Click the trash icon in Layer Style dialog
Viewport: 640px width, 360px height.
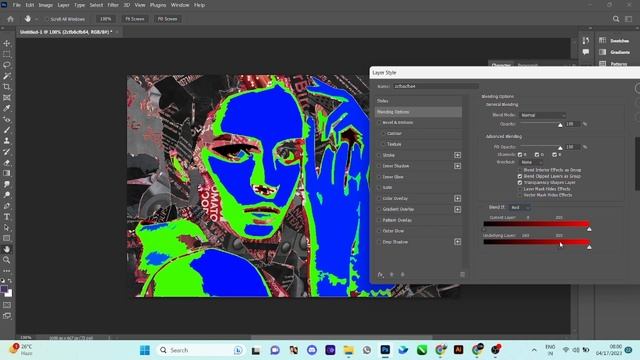(462, 275)
